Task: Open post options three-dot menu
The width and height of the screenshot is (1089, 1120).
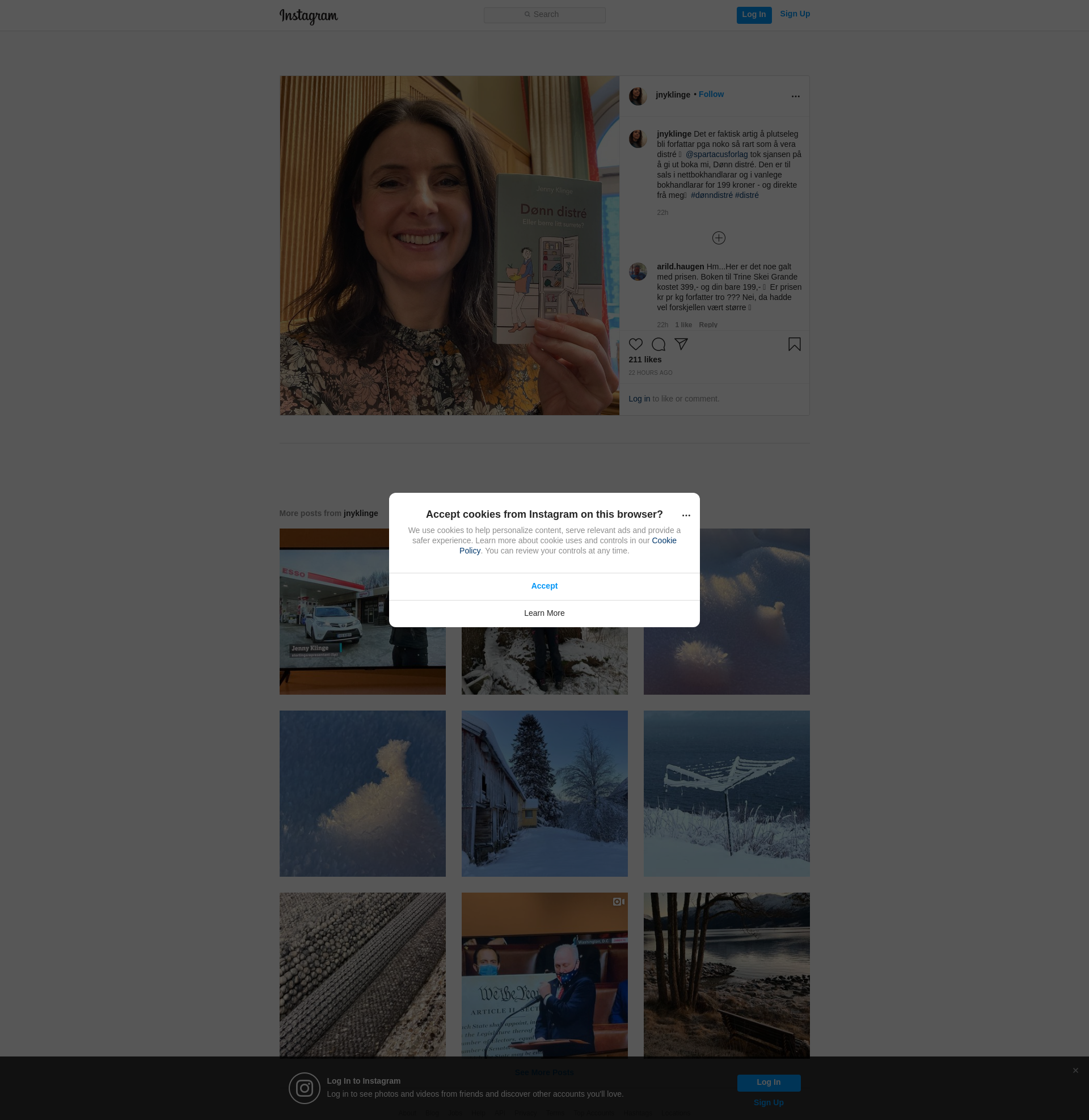Action: 795,96
